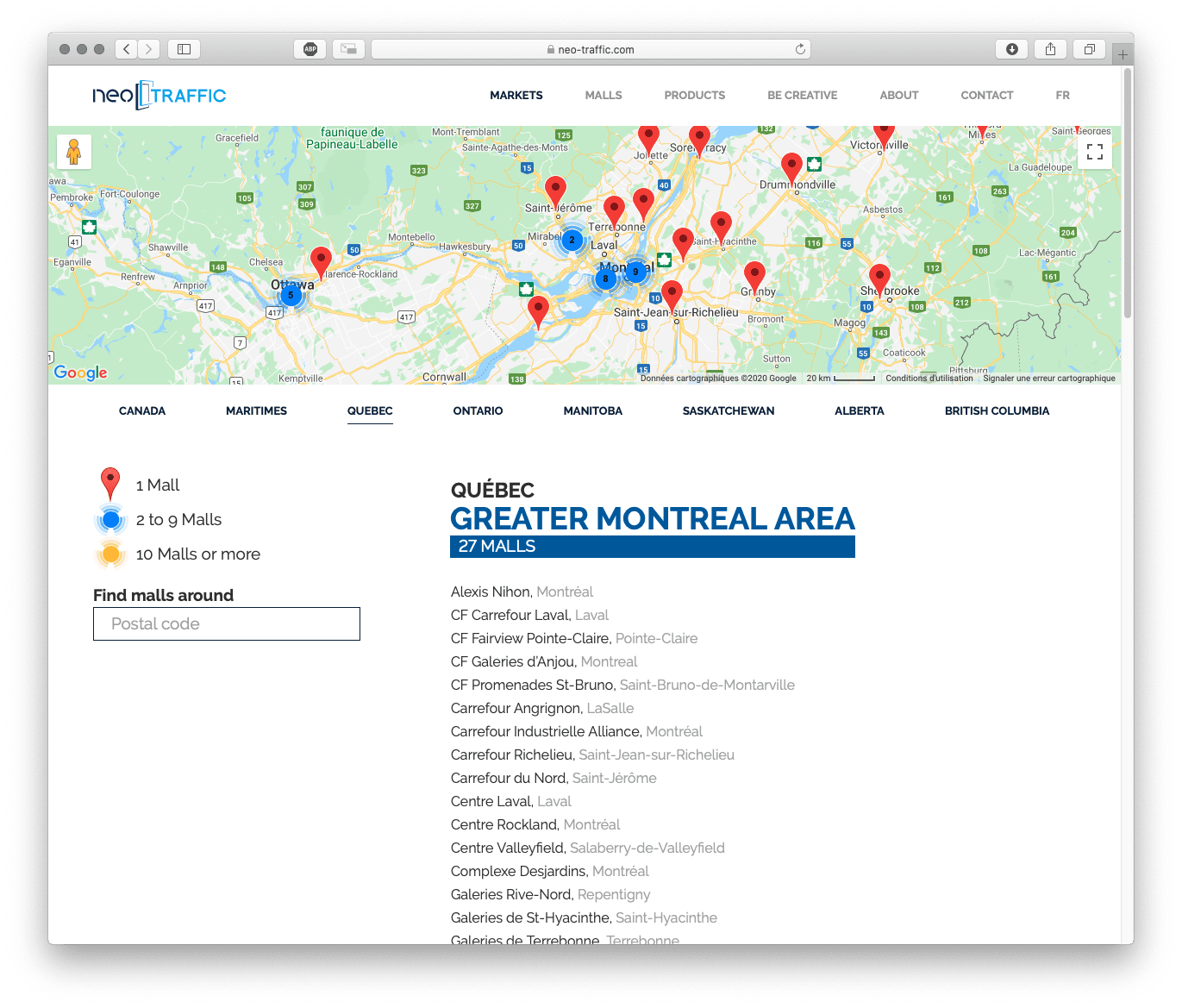Toggle the Safari sidebar
Image resolution: width=1182 pixels, height=1008 pixels.
184,49
